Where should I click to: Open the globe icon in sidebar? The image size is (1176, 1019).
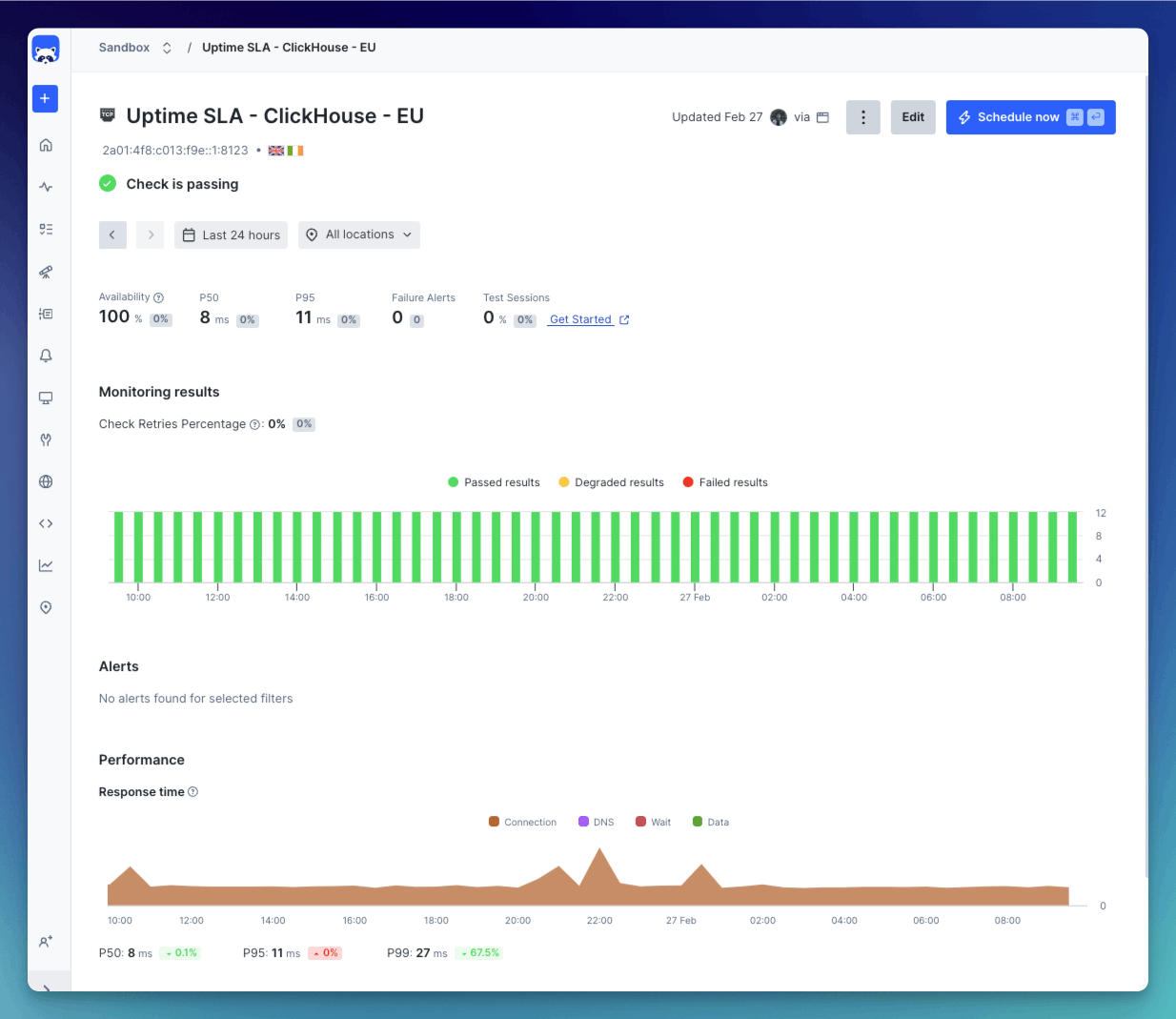[46, 481]
